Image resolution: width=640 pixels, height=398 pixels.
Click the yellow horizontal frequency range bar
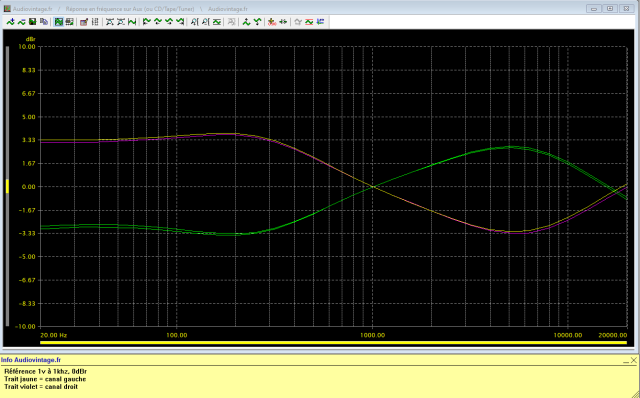333,342
